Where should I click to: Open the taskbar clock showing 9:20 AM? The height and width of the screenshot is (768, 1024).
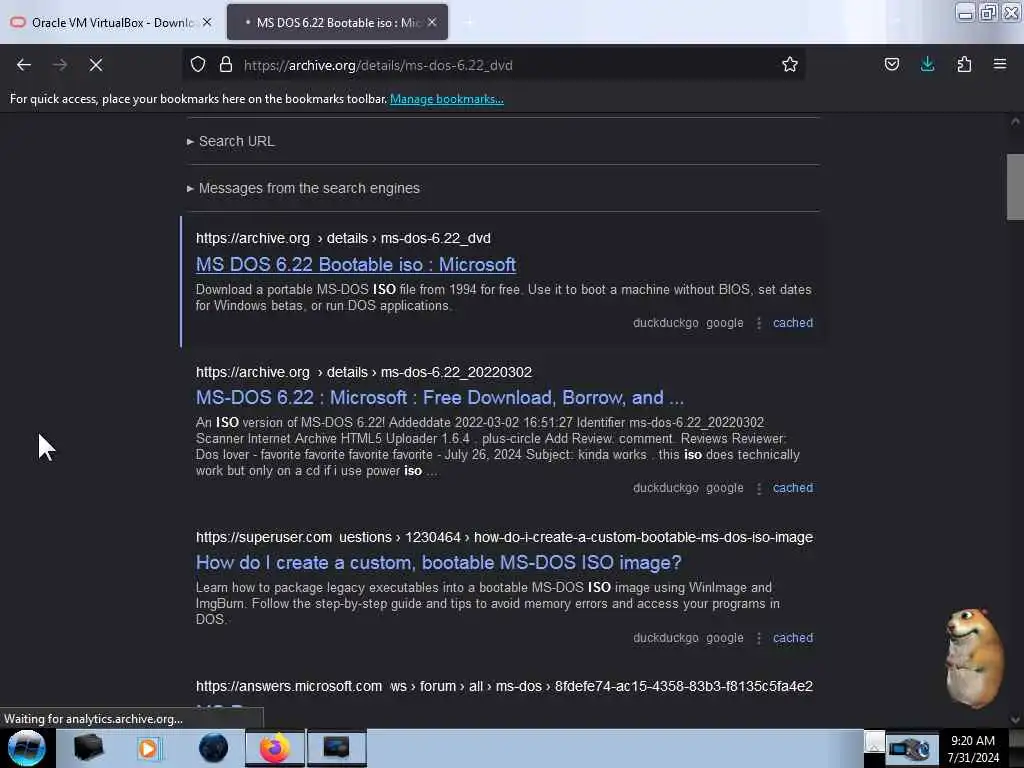pos(973,749)
